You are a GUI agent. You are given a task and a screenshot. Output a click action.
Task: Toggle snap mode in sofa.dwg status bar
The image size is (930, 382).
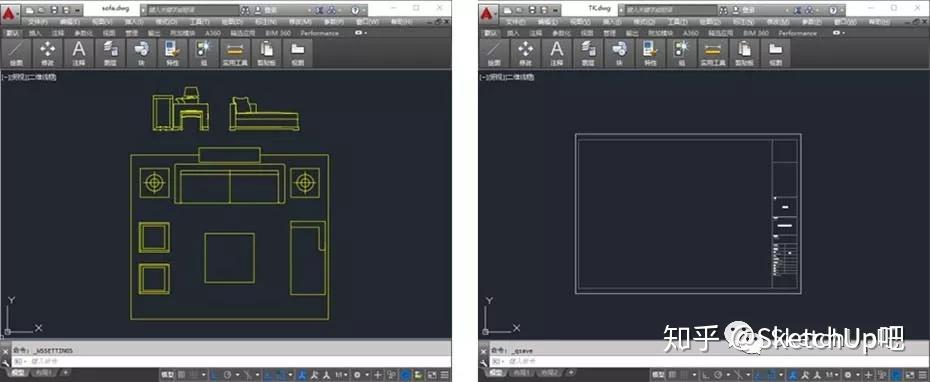tap(193, 375)
